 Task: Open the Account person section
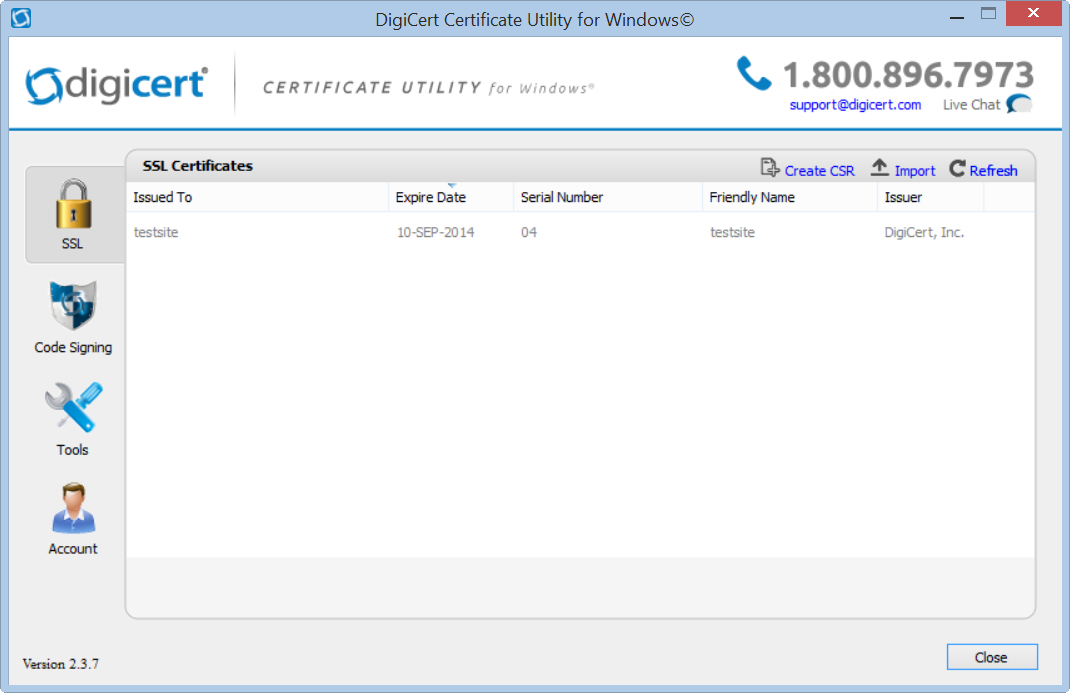coord(73,519)
